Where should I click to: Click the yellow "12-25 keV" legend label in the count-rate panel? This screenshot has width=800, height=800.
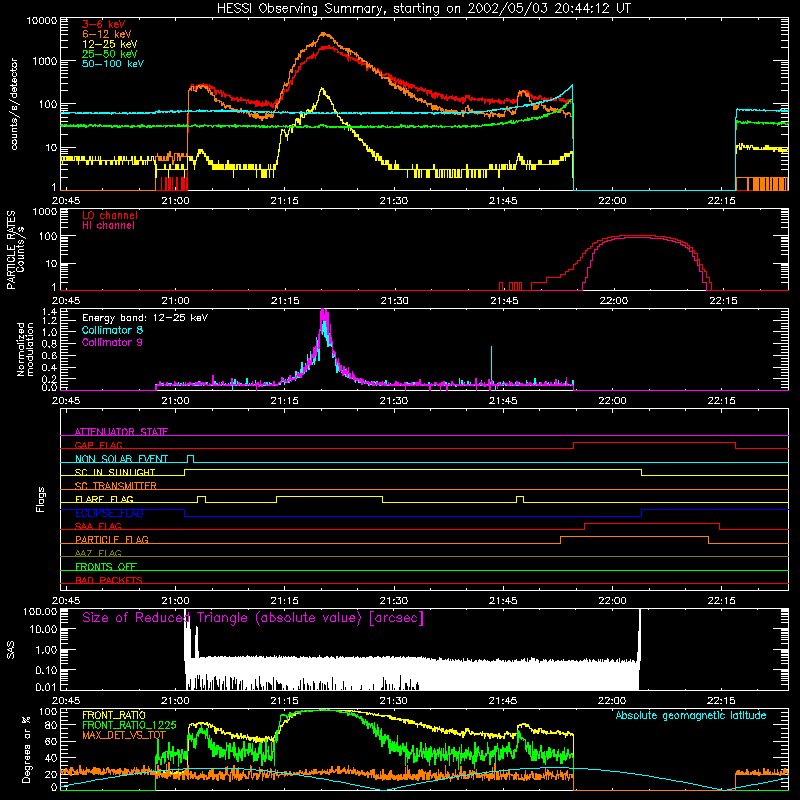click(110, 44)
